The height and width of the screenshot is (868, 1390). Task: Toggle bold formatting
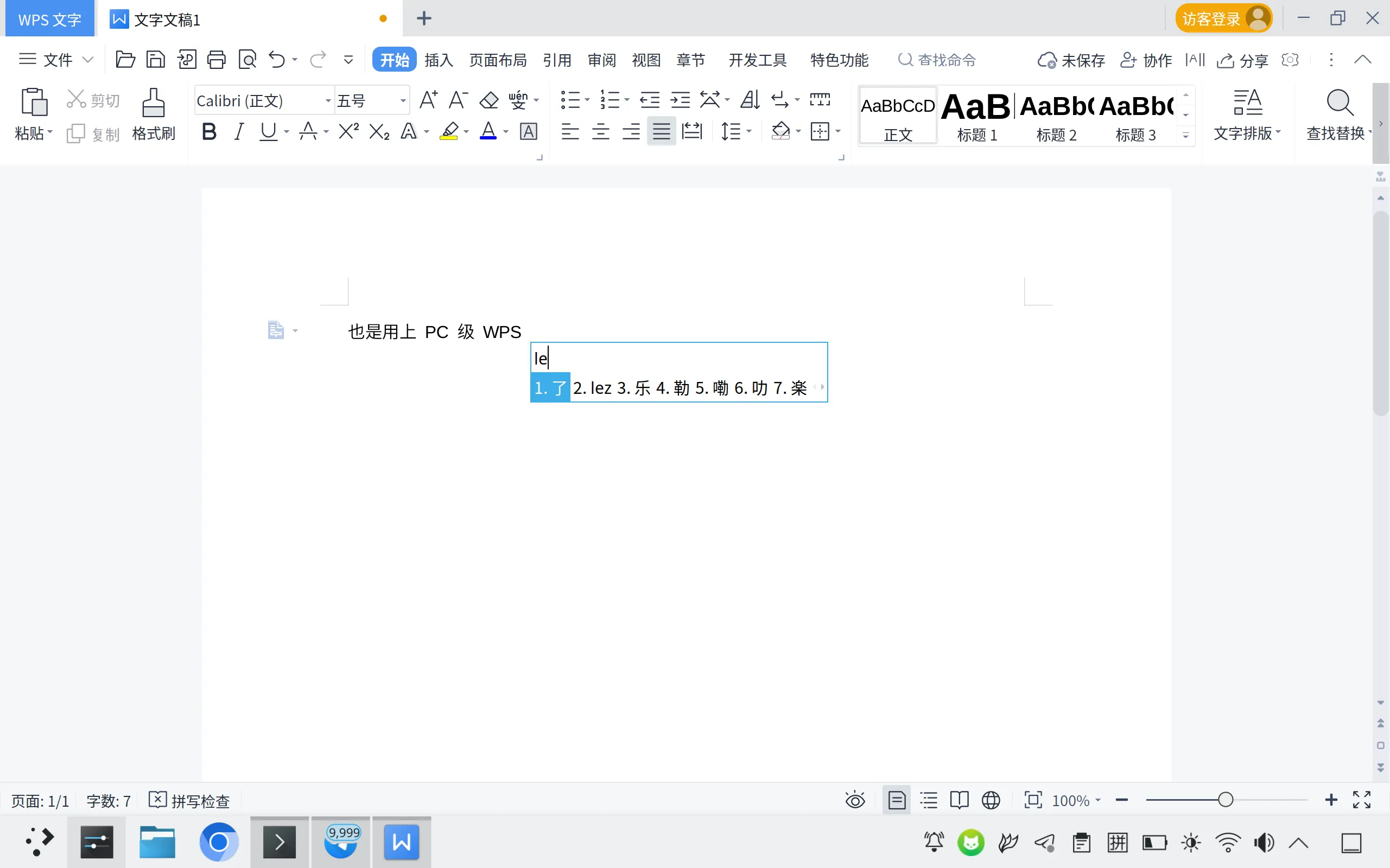pyautogui.click(x=208, y=131)
